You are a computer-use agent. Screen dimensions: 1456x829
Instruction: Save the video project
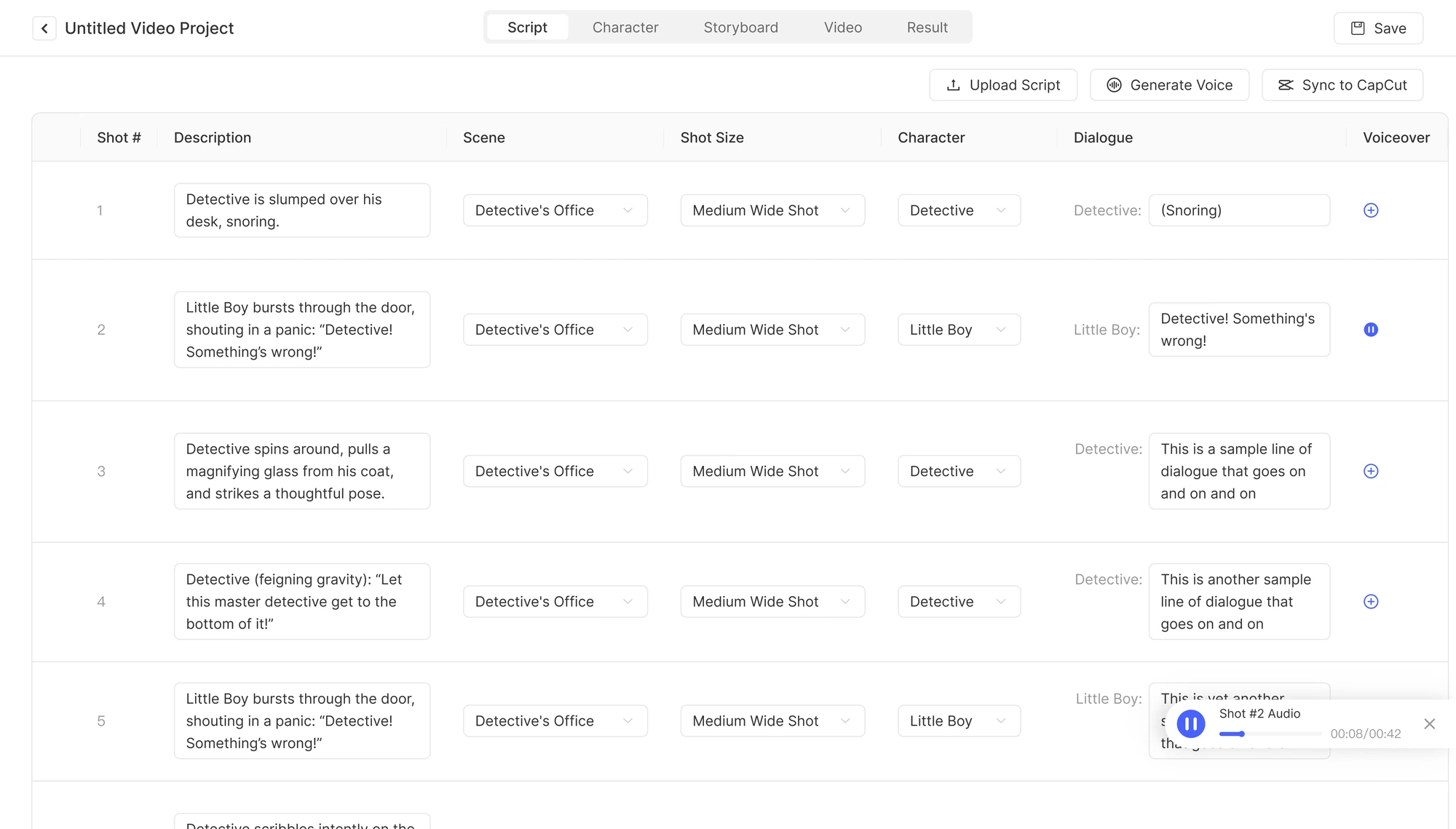[1378, 28]
